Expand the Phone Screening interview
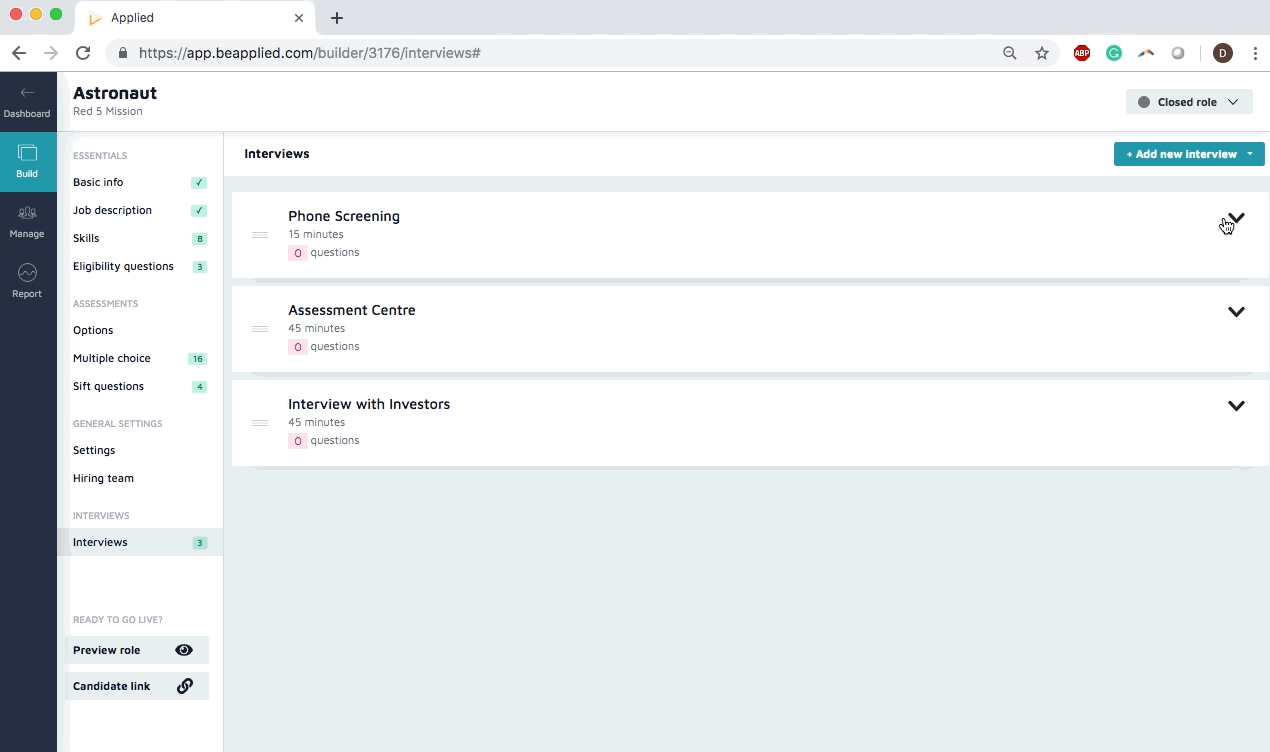 coord(1236,218)
